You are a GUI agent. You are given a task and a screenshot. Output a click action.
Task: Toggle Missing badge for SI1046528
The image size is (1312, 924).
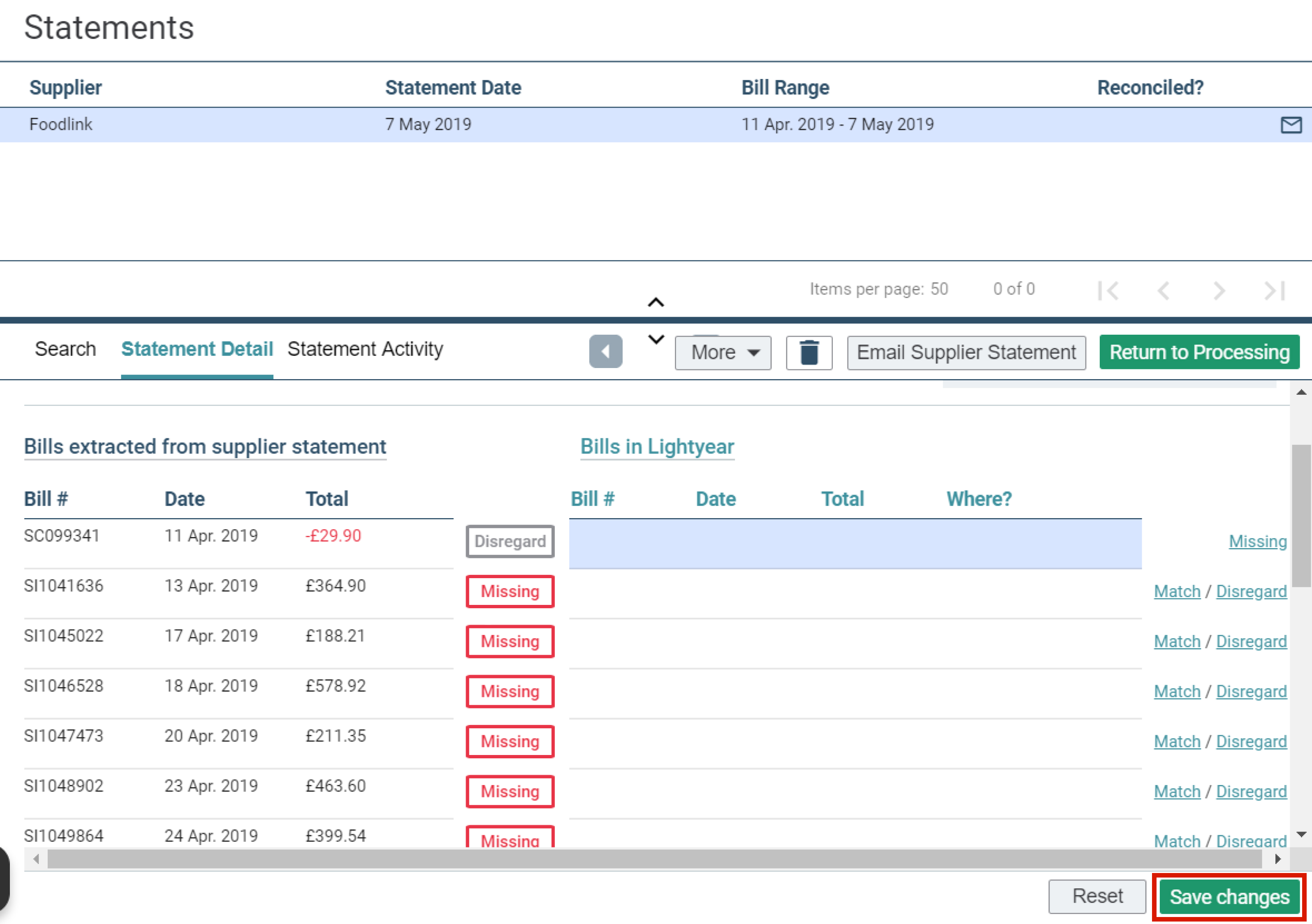tap(510, 691)
